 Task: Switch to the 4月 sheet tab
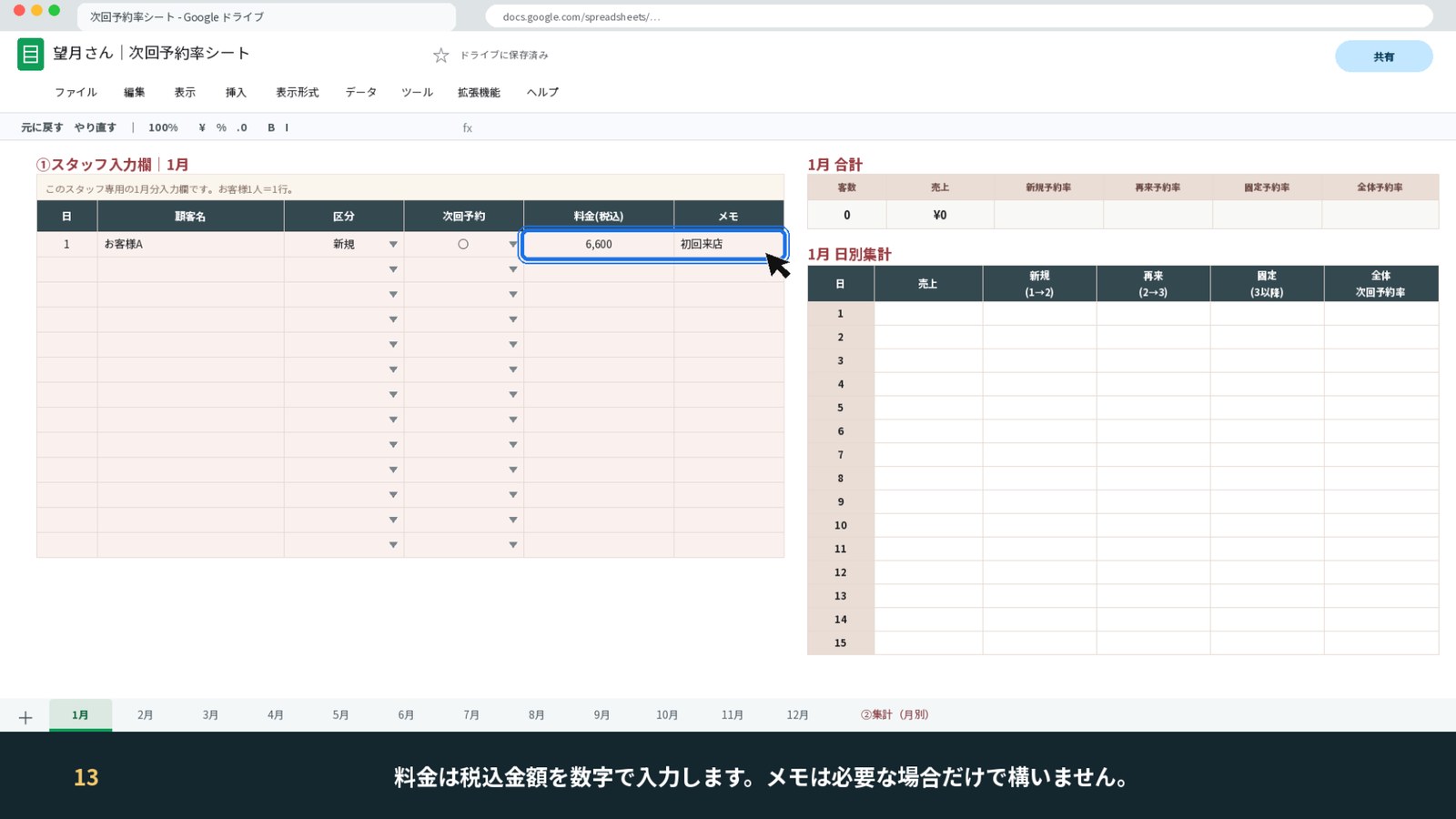[x=276, y=715]
